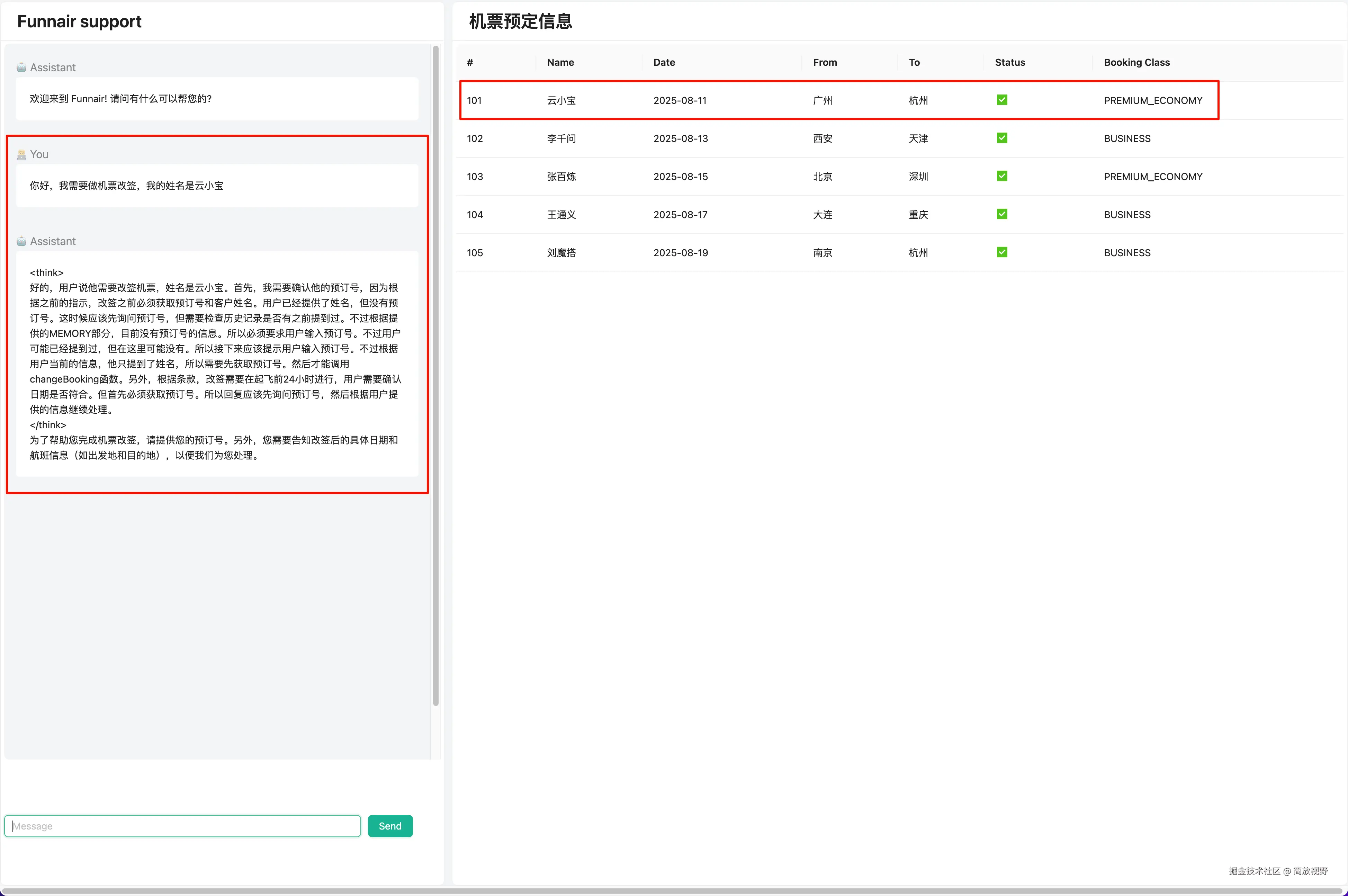Screen dimensions: 1348x896
Task: Toggle status checkbox for booking 104
Action: tap(1001, 214)
